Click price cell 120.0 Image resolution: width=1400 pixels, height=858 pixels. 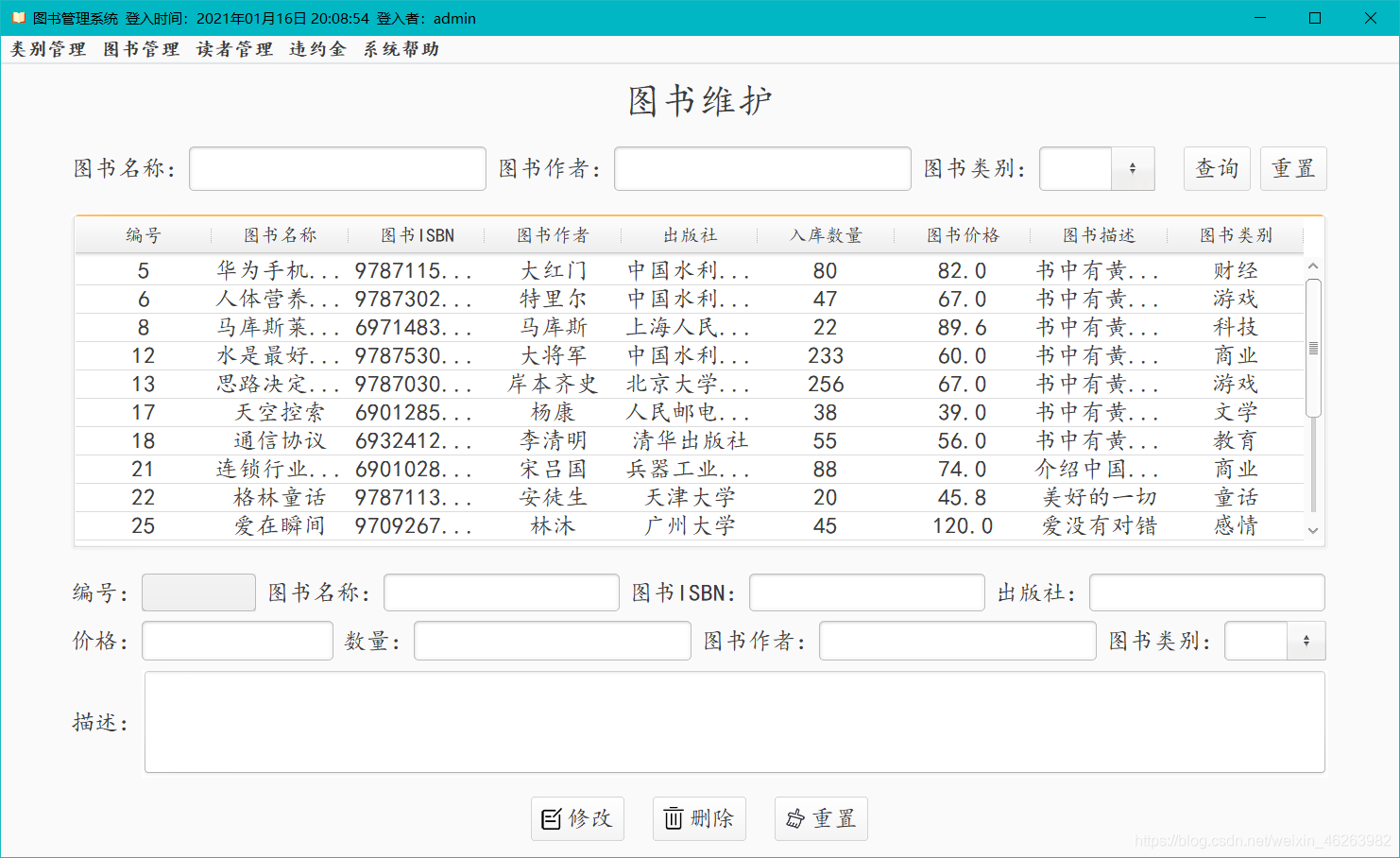(x=963, y=526)
